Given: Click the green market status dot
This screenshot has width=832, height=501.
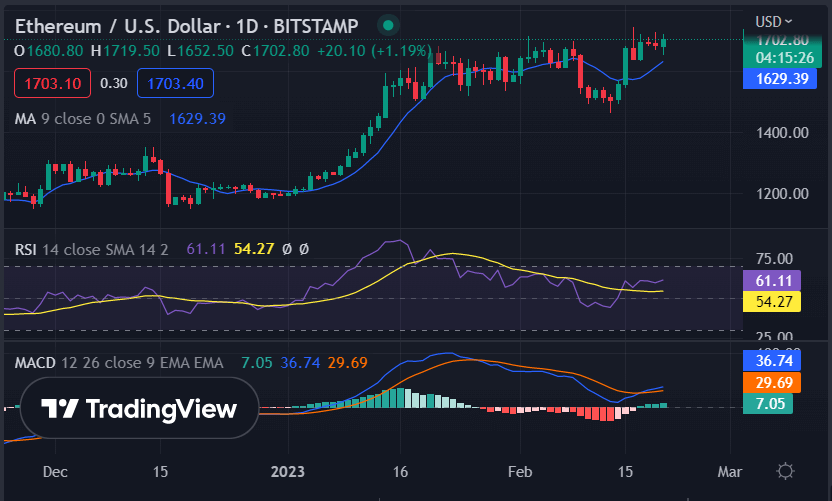Looking at the screenshot, I should 383,24.
